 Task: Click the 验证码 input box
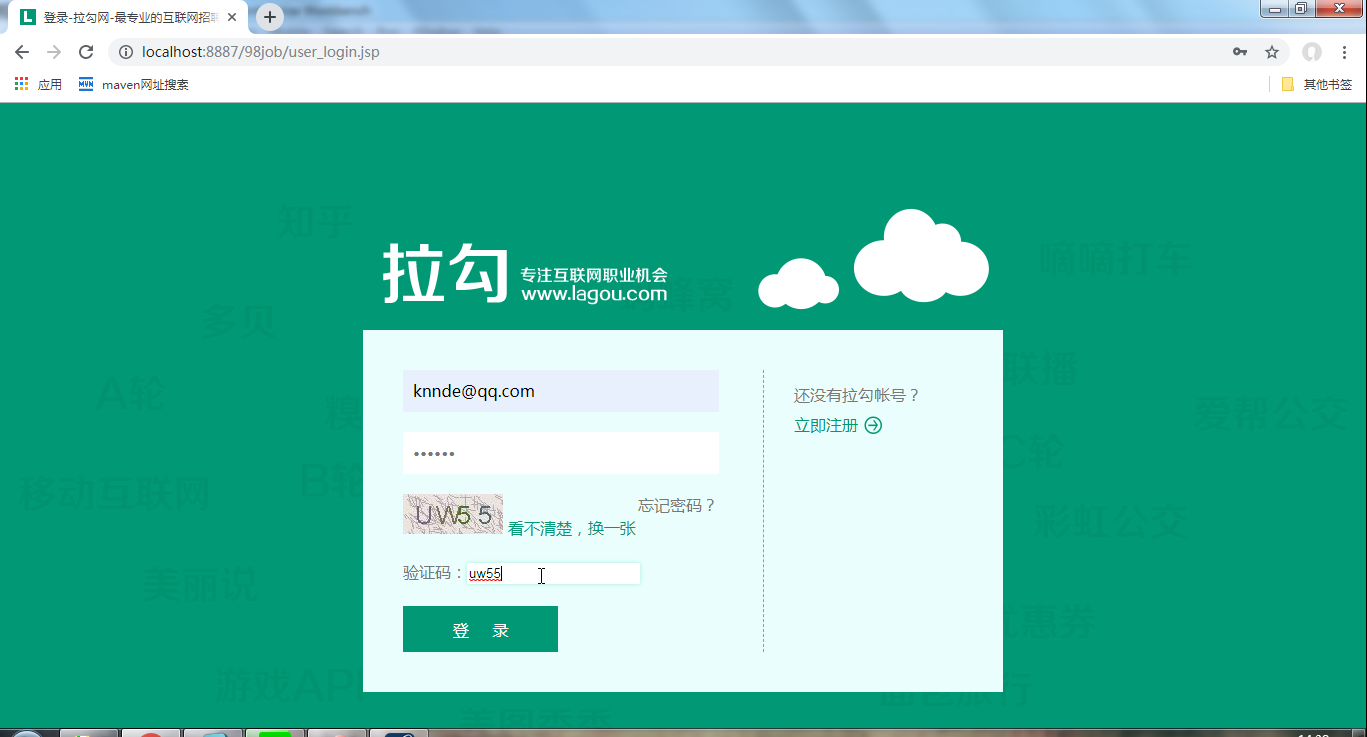pyautogui.click(x=554, y=573)
